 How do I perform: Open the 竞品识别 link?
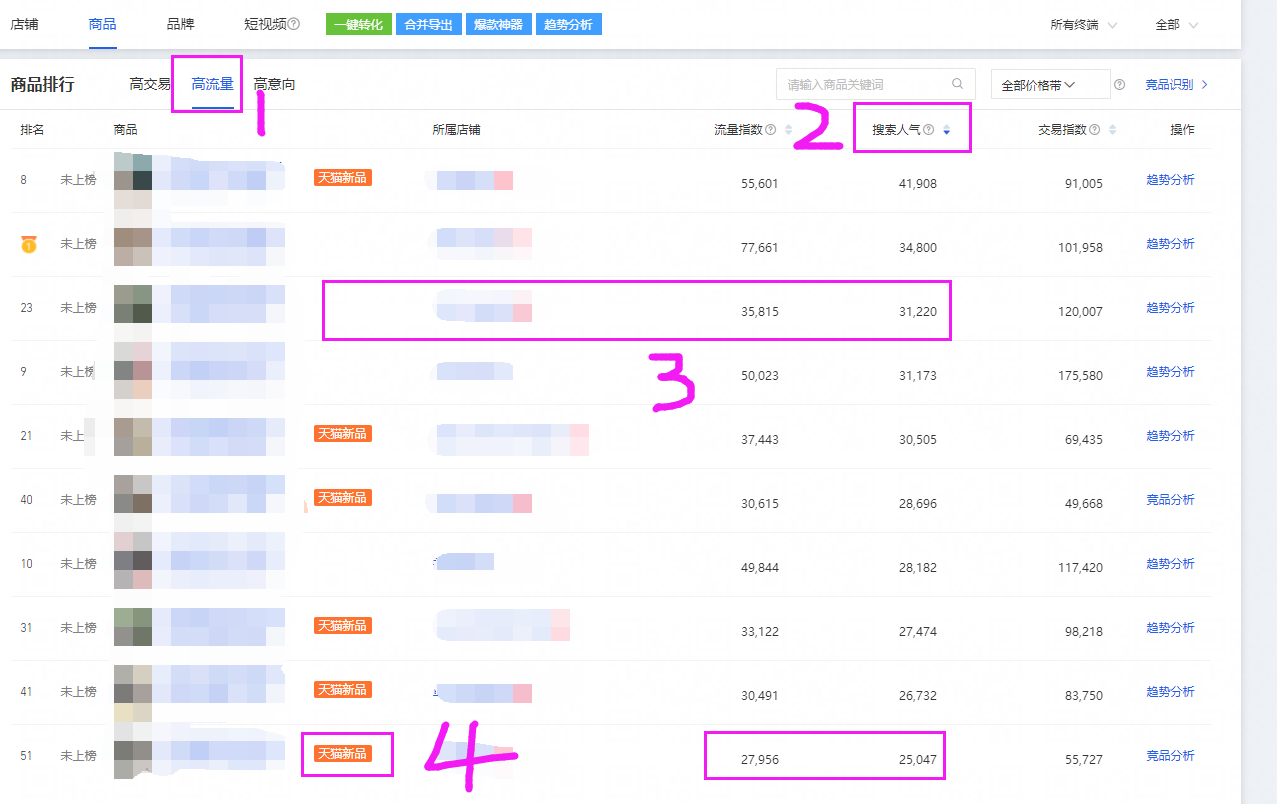point(1176,85)
